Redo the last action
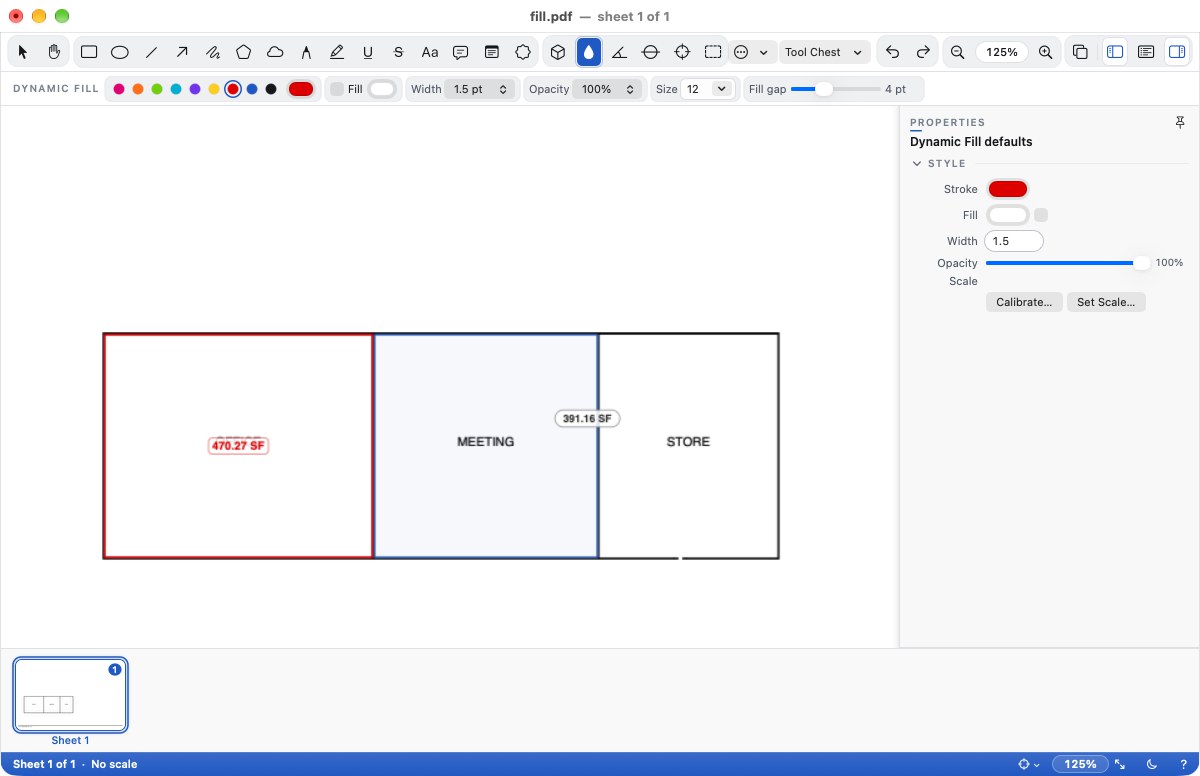The width and height of the screenshot is (1200, 776). [924, 52]
